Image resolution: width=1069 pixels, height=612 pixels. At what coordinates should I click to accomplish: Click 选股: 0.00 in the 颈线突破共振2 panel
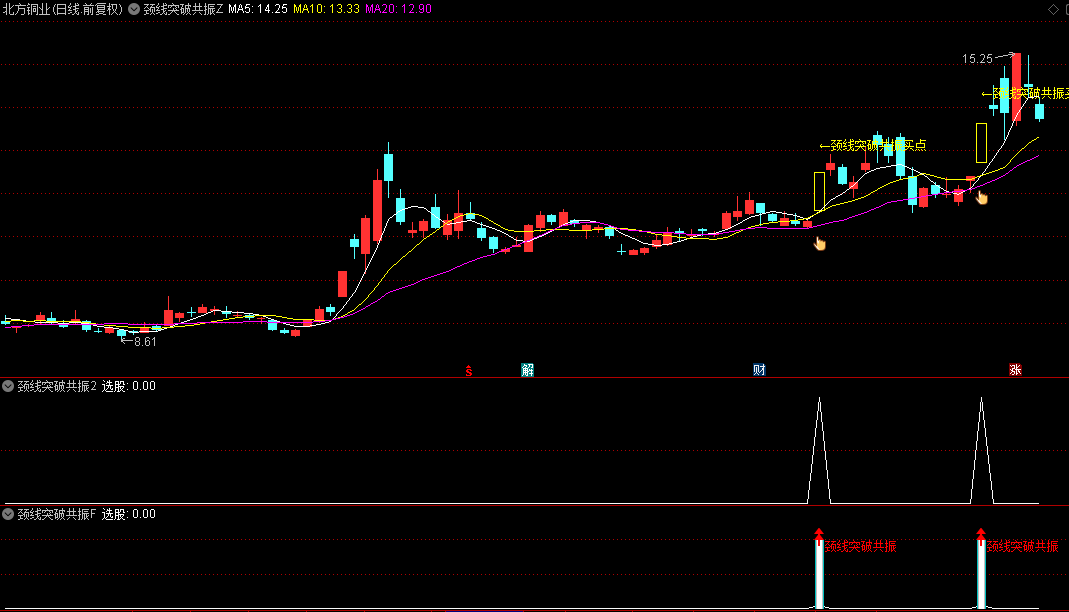tap(129, 386)
